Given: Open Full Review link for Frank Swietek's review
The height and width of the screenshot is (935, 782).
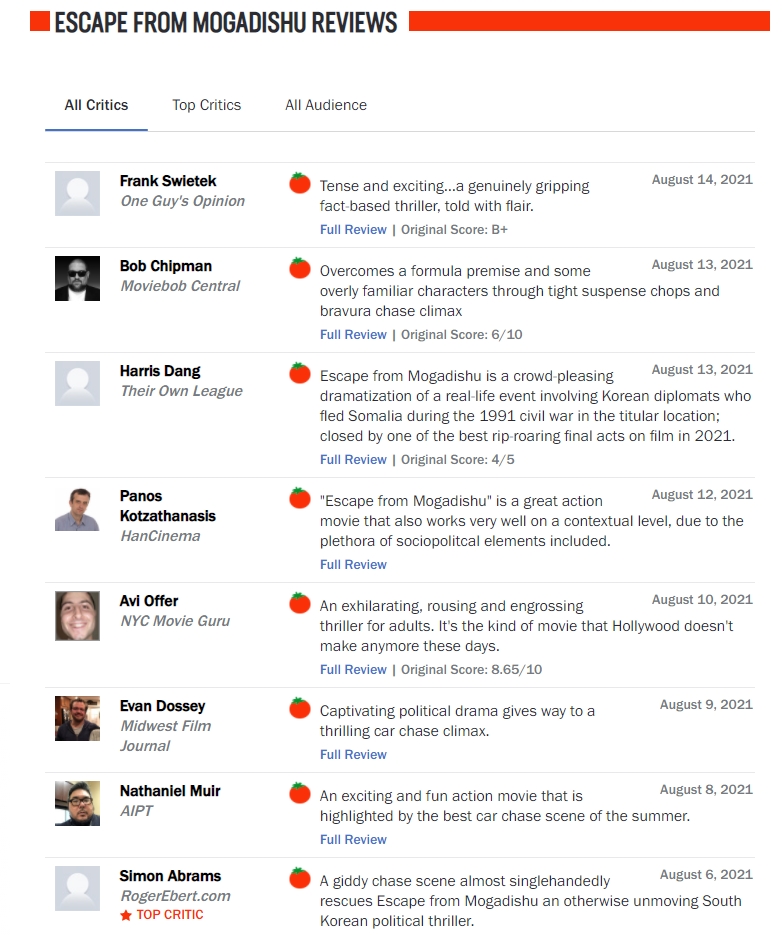Looking at the screenshot, I should point(353,230).
